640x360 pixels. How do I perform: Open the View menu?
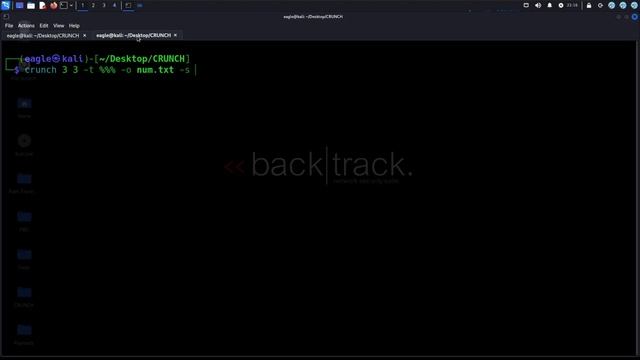coord(58,26)
